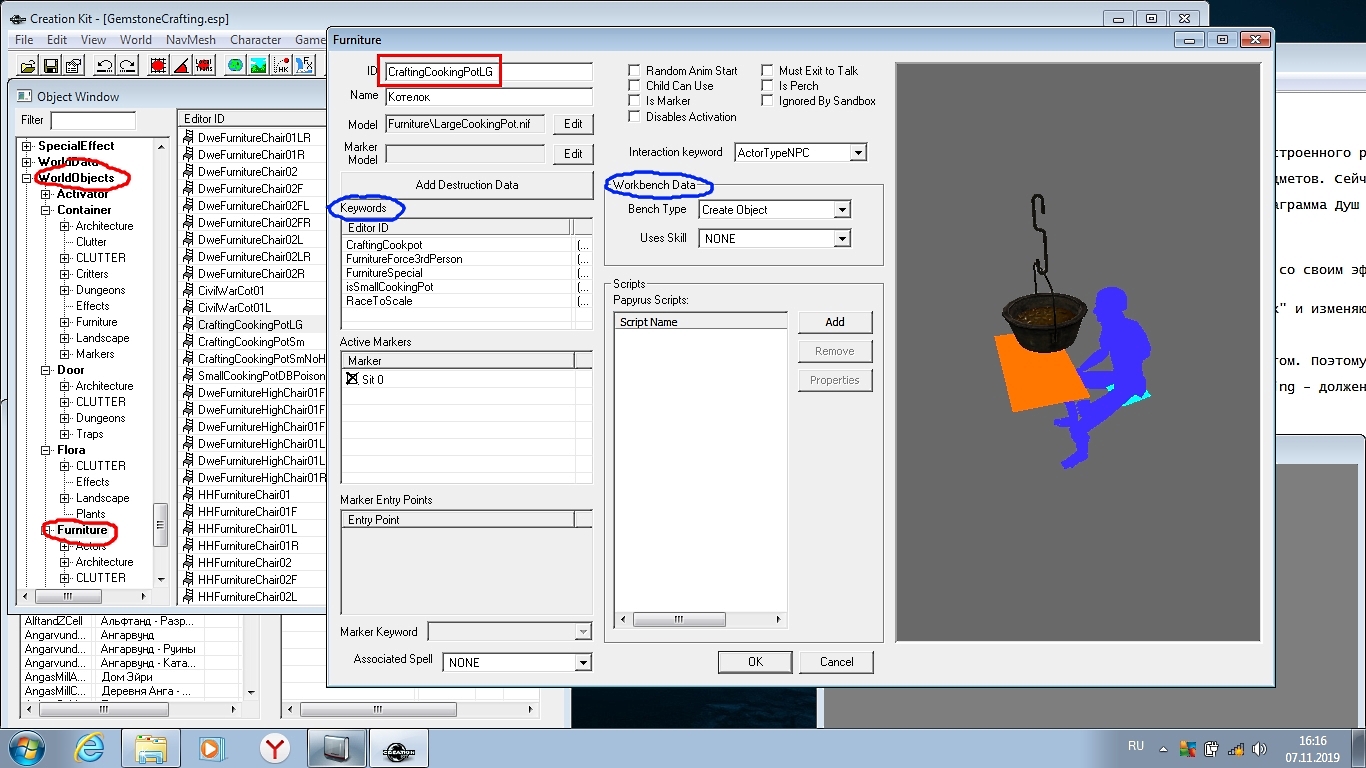Click the green globe world toolbar icon
1366x768 pixels.
234,66
